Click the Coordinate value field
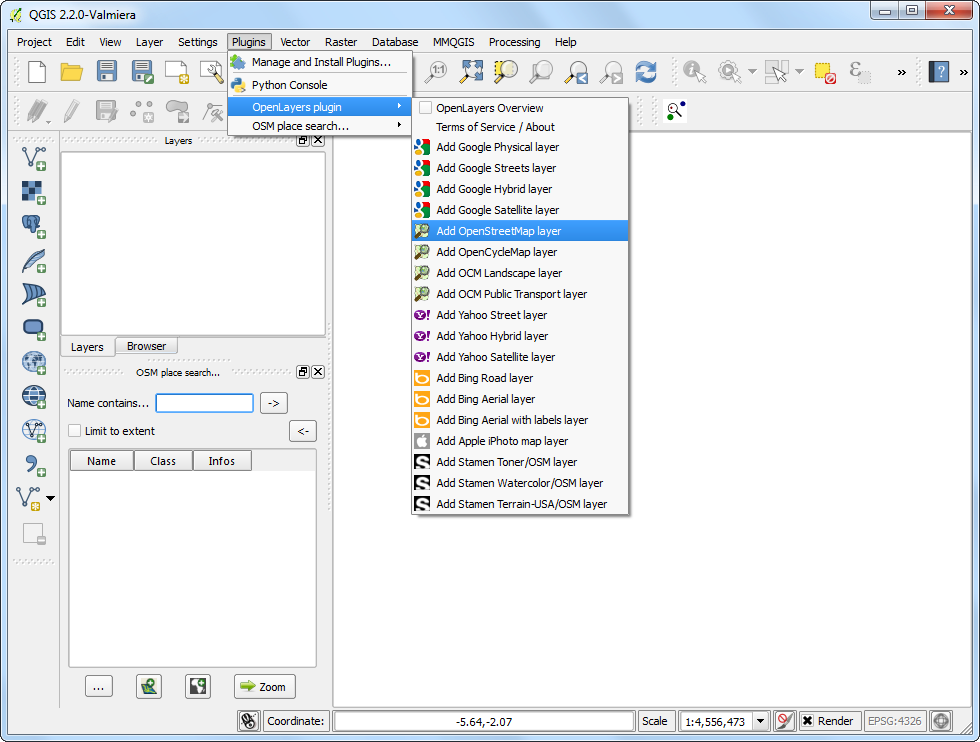The height and width of the screenshot is (742, 980). point(484,721)
